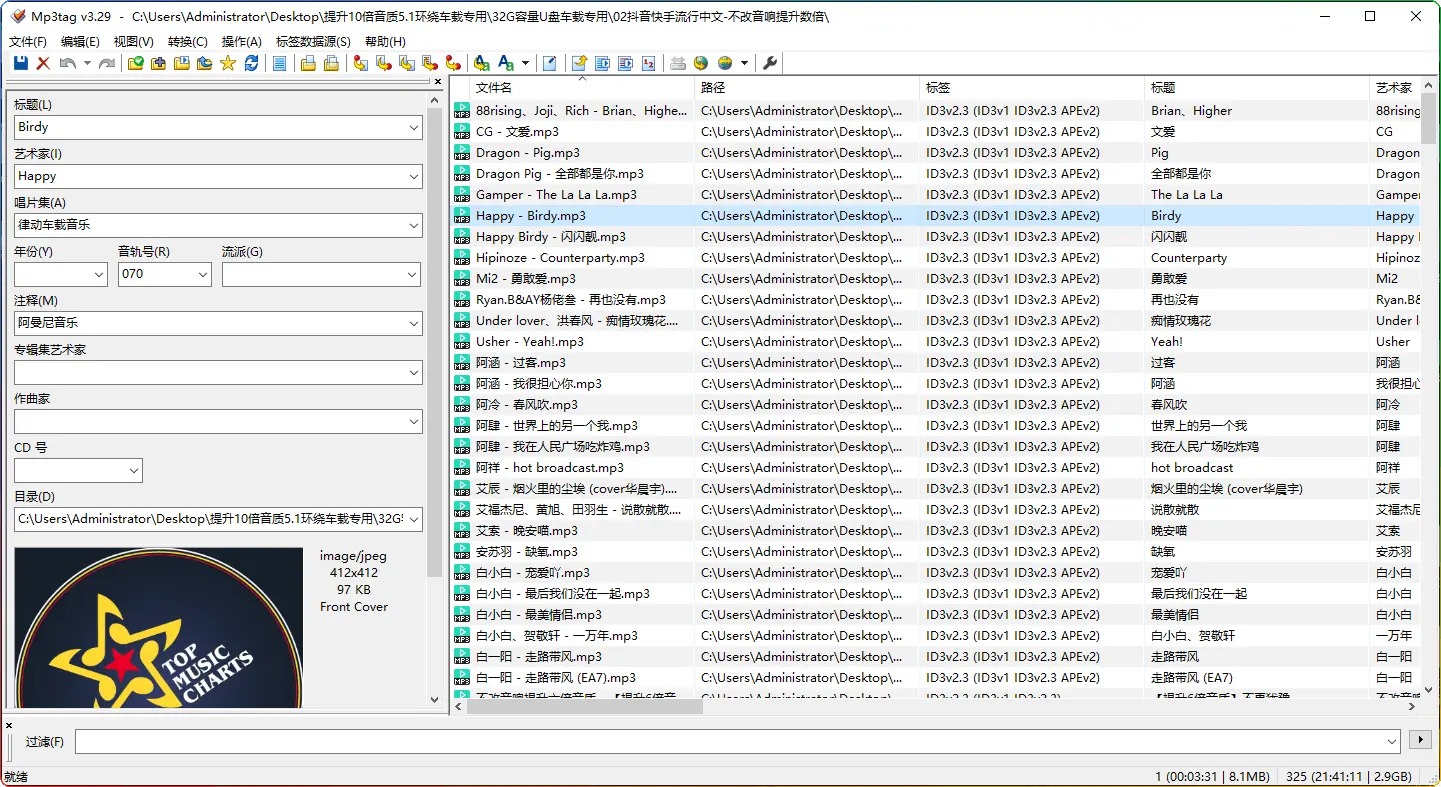
Task: Expand the 年份 (Year) dropdown
Action: coord(99,274)
